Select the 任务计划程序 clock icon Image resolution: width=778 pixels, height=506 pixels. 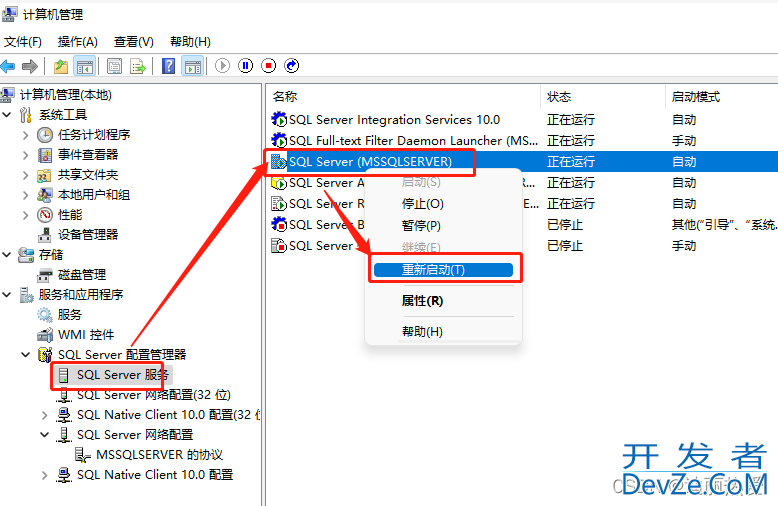pyautogui.click(x=45, y=135)
